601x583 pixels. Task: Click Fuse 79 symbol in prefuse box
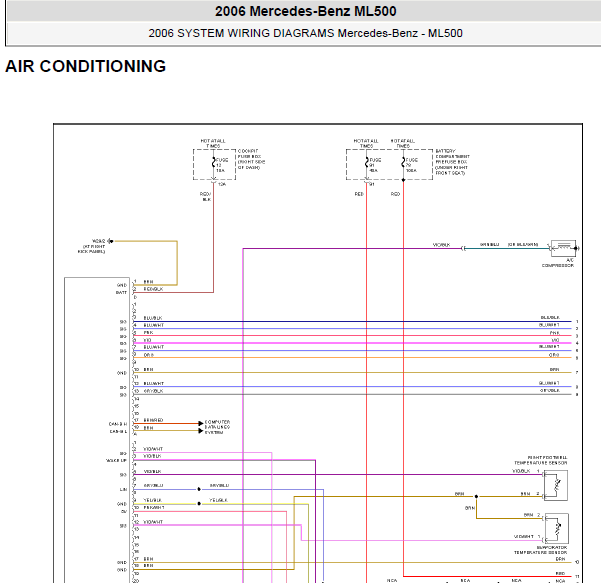pyautogui.click(x=403, y=163)
